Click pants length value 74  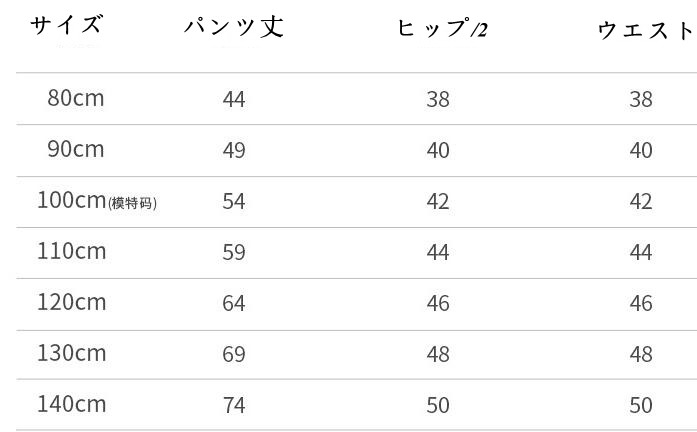coord(234,405)
